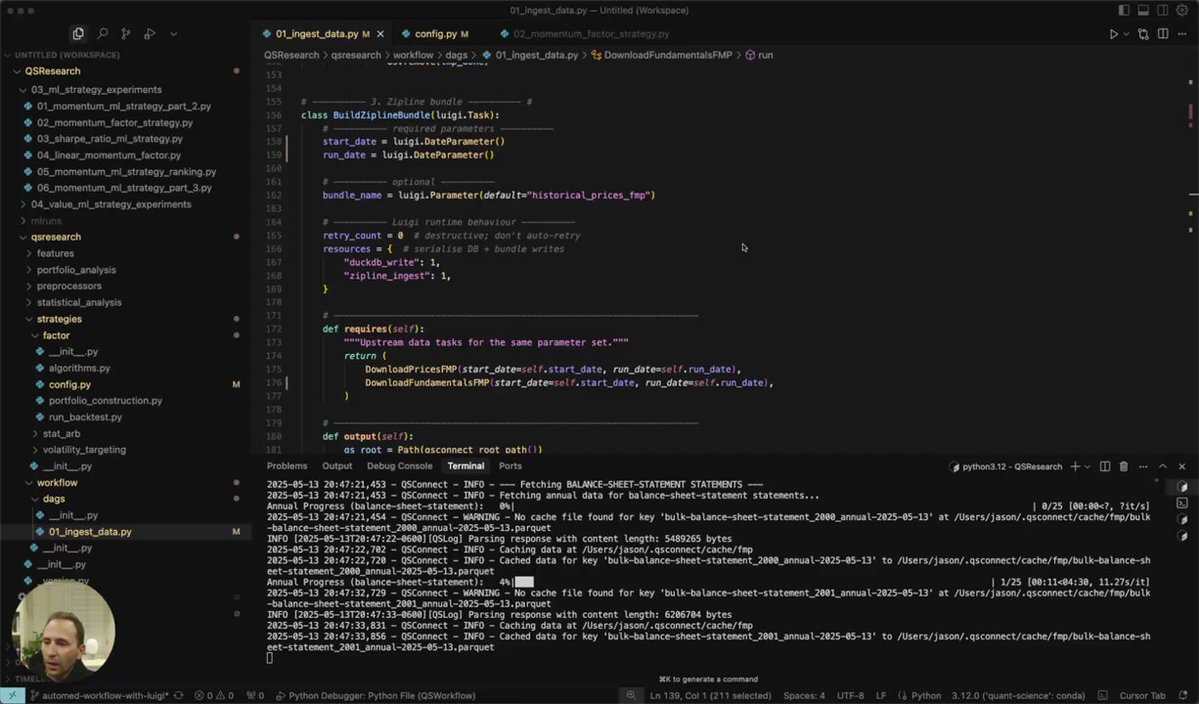
Task: Click the Run Python File play button
Action: point(1113,34)
